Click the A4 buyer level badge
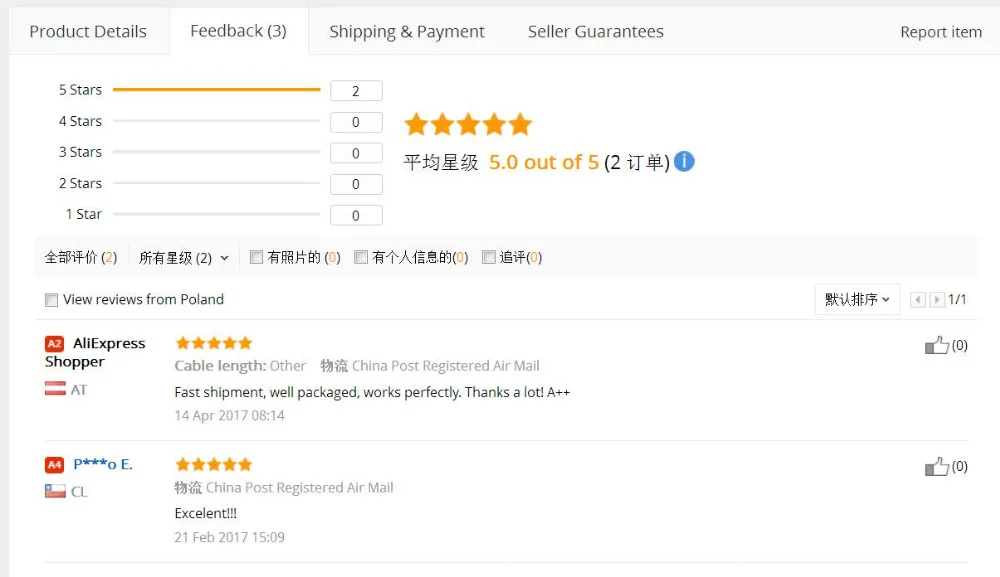 pos(56,464)
